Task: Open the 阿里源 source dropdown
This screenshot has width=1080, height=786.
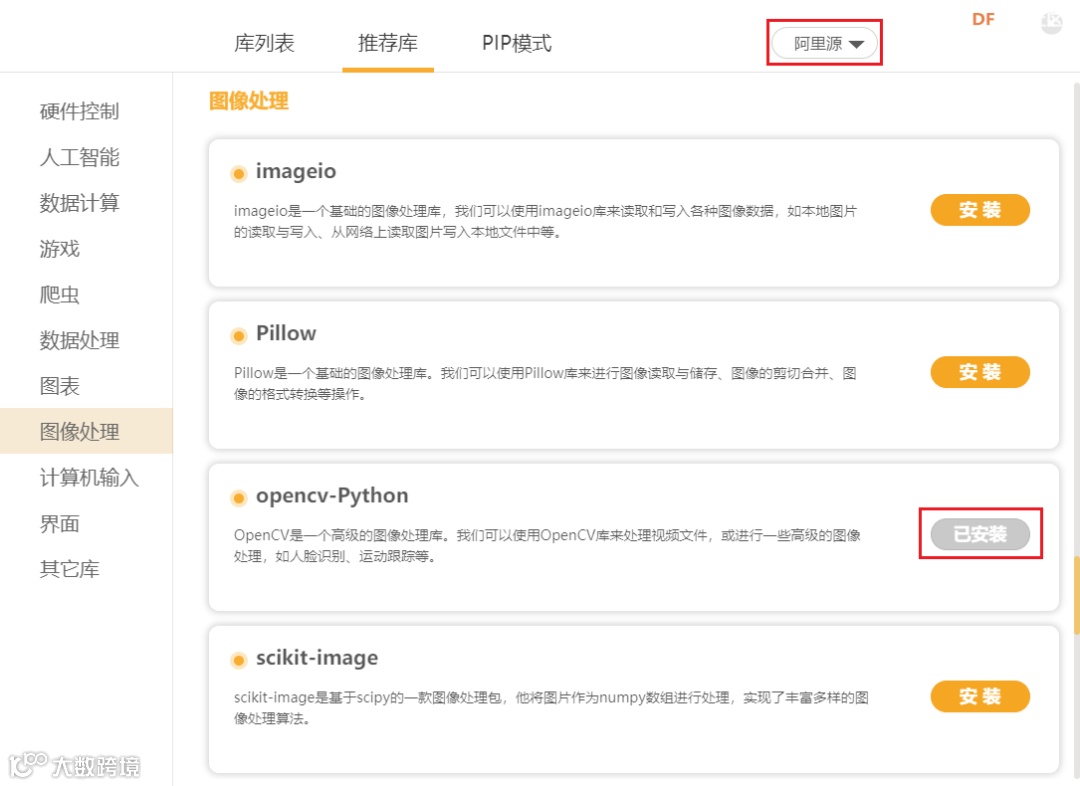Action: point(824,43)
